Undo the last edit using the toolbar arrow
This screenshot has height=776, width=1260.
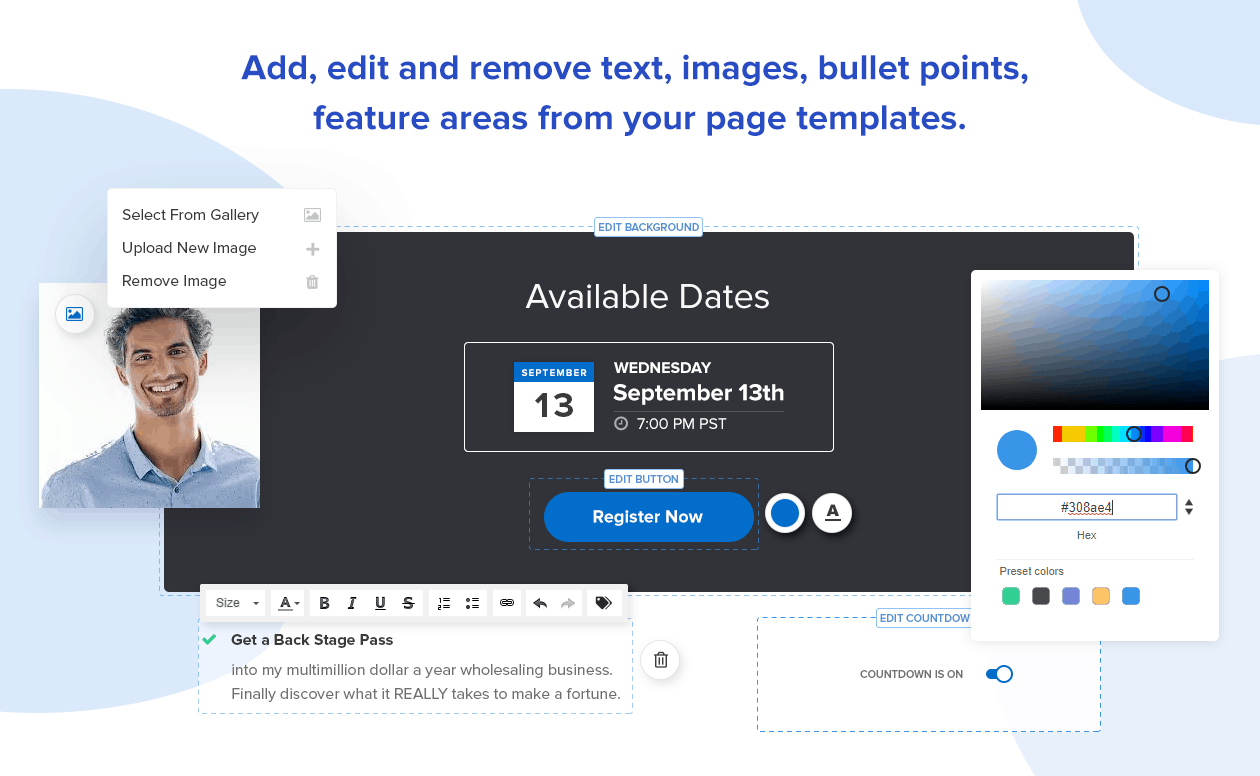click(x=540, y=603)
